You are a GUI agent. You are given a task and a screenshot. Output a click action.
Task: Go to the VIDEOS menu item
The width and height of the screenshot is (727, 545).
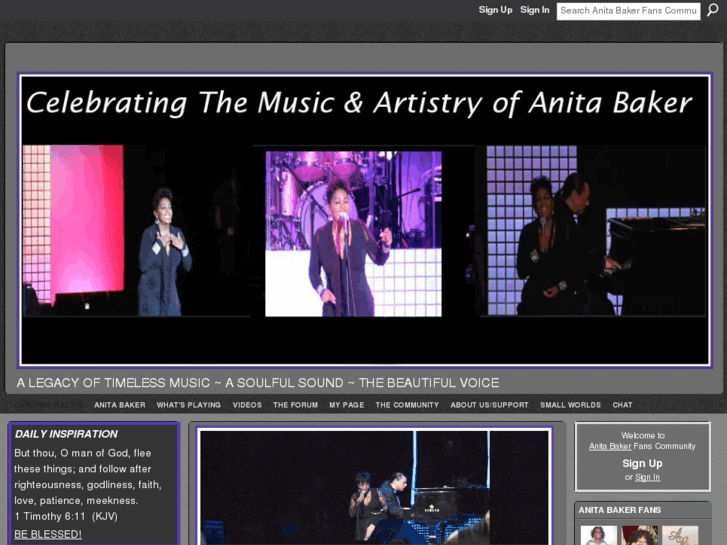tap(247, 405)
